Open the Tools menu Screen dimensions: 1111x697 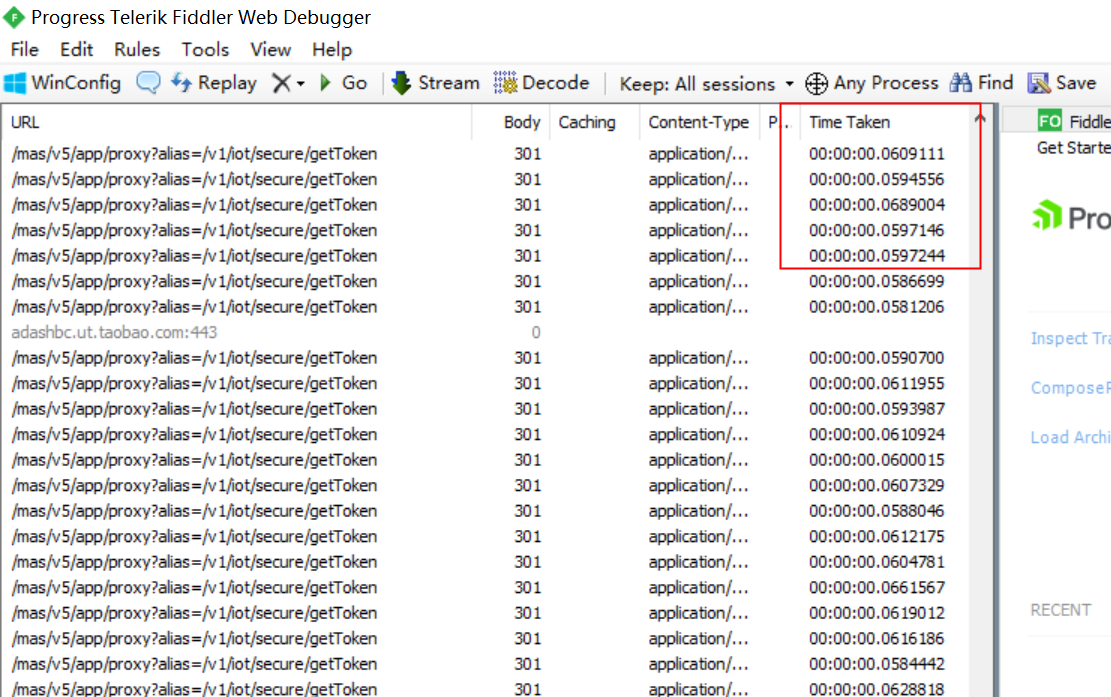pyautogui.click(x=205, y=50)
